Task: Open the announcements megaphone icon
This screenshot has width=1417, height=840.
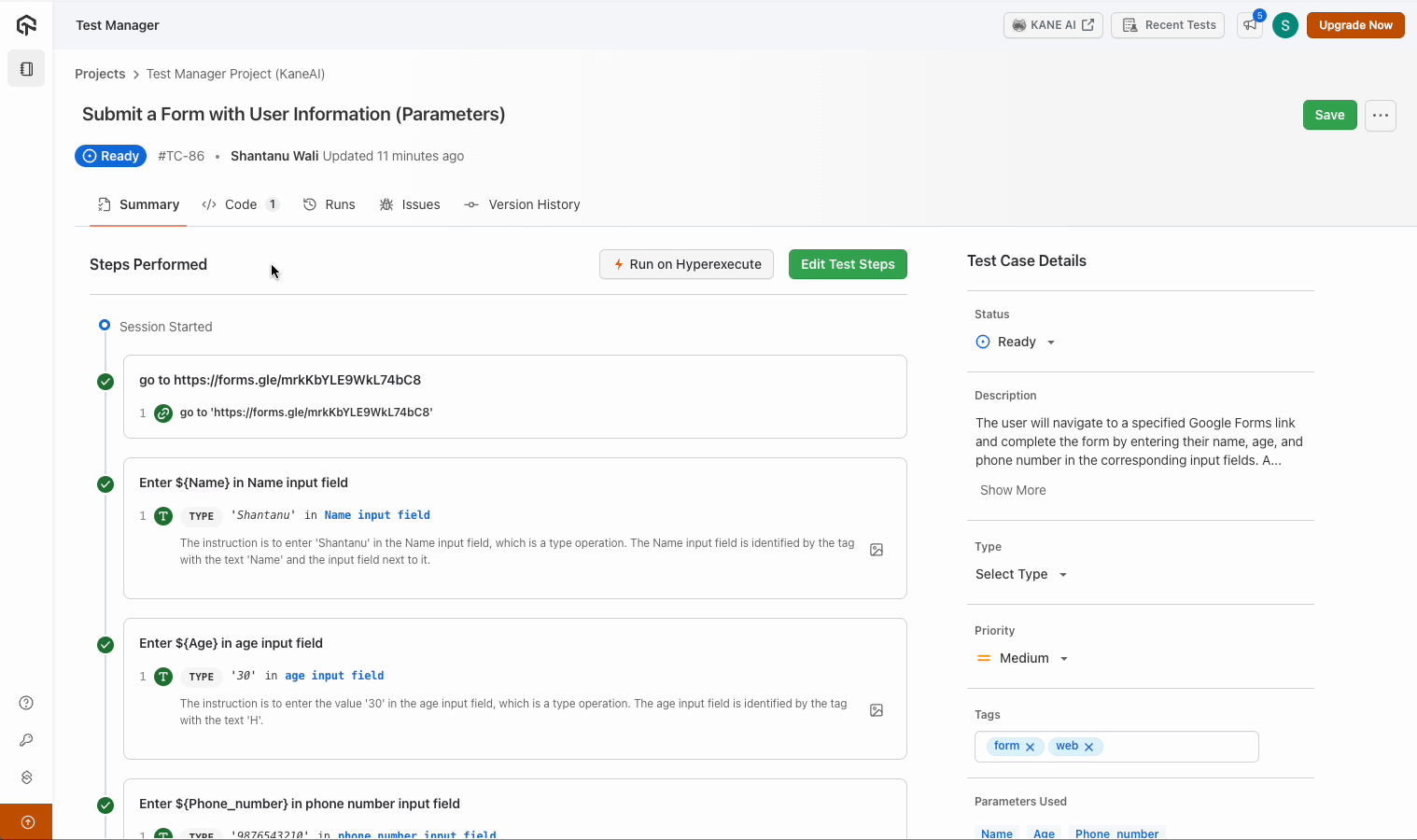Action: pyautogui.click(x=1249, y=25)
